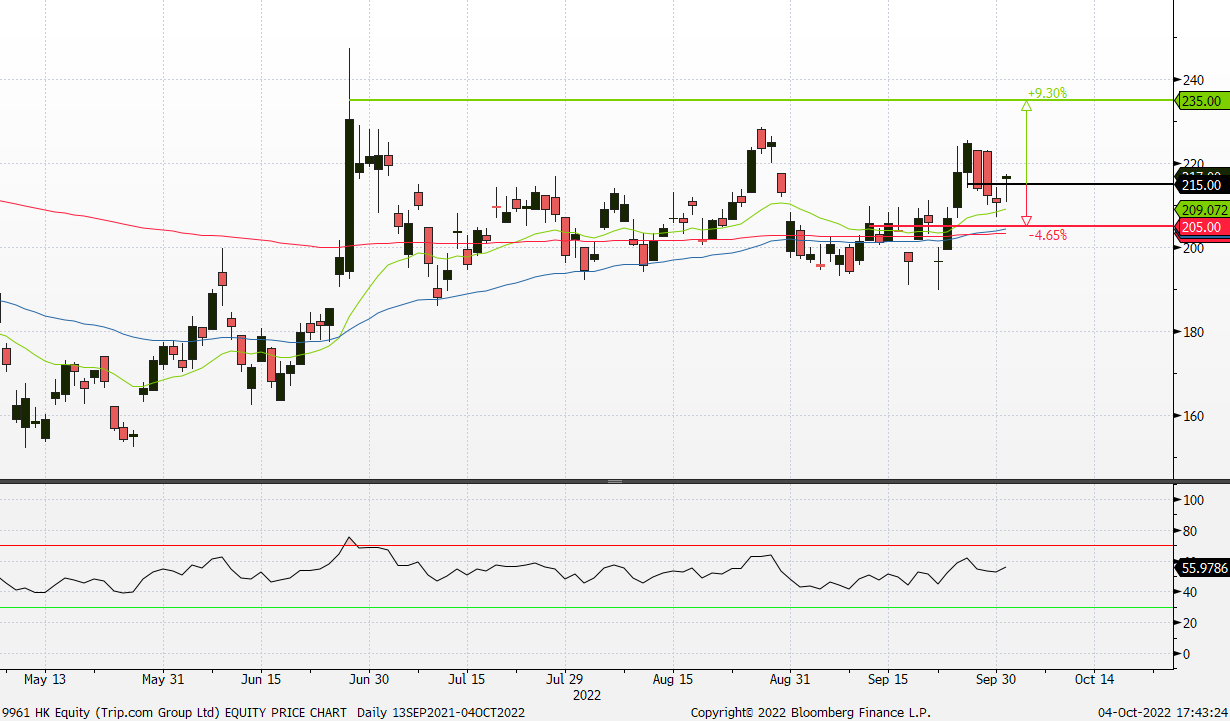Select the black horizontal 215 entry line

point(1070,184)
